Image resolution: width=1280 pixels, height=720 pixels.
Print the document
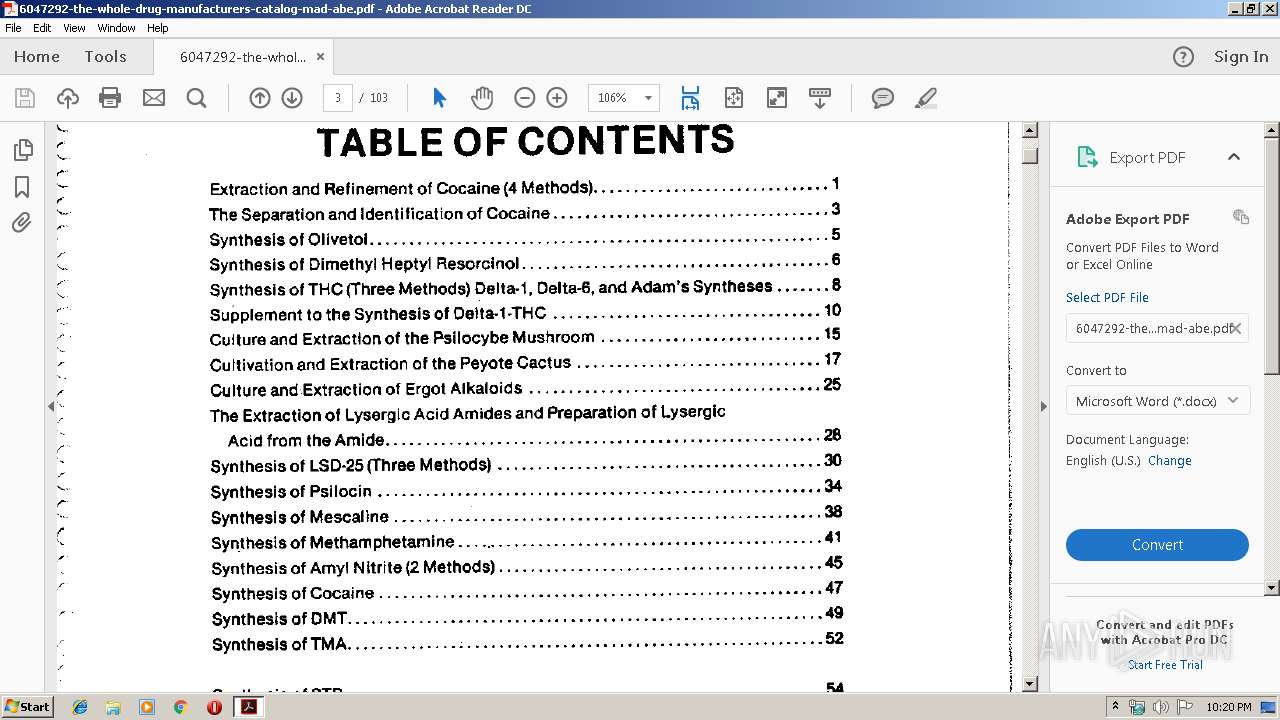click(x=110, y=98)
